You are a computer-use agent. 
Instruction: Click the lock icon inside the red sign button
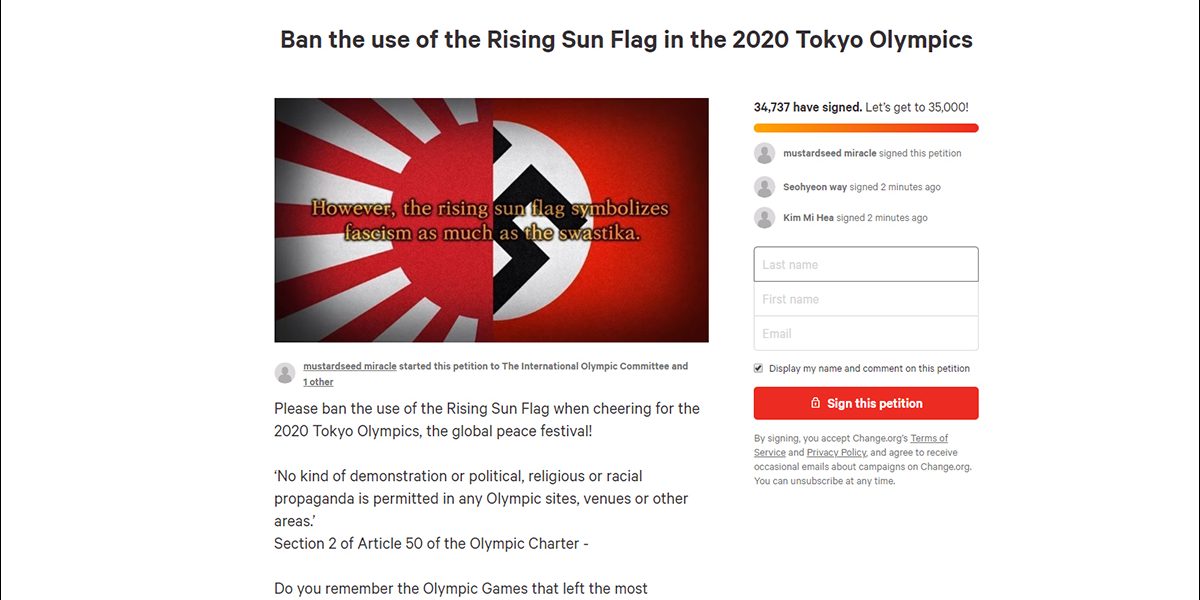point(817,403)
